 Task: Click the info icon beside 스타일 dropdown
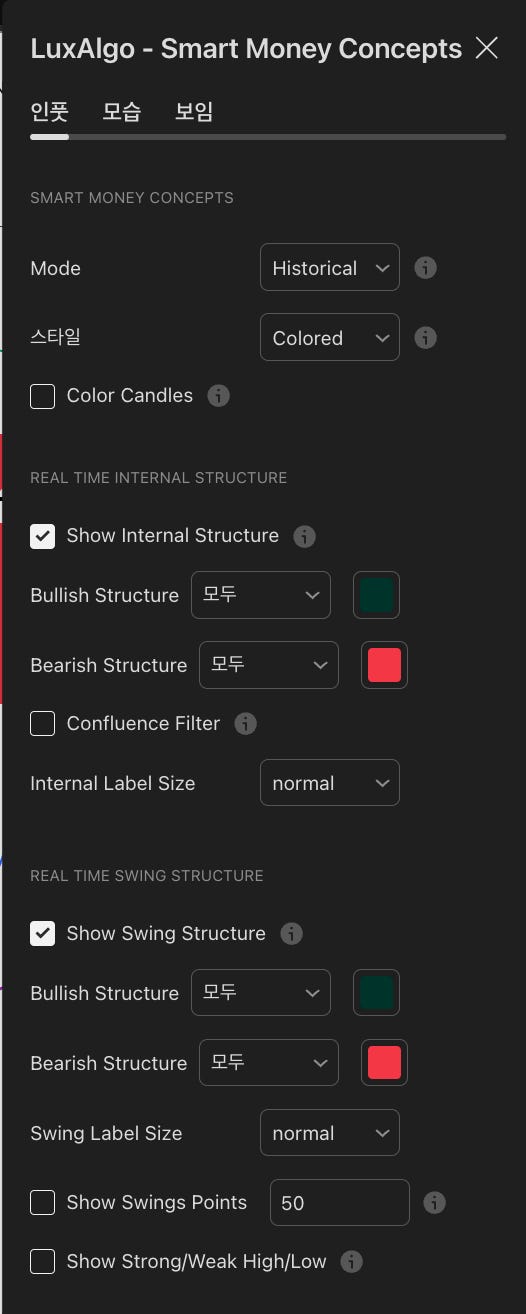click(425, 338)
